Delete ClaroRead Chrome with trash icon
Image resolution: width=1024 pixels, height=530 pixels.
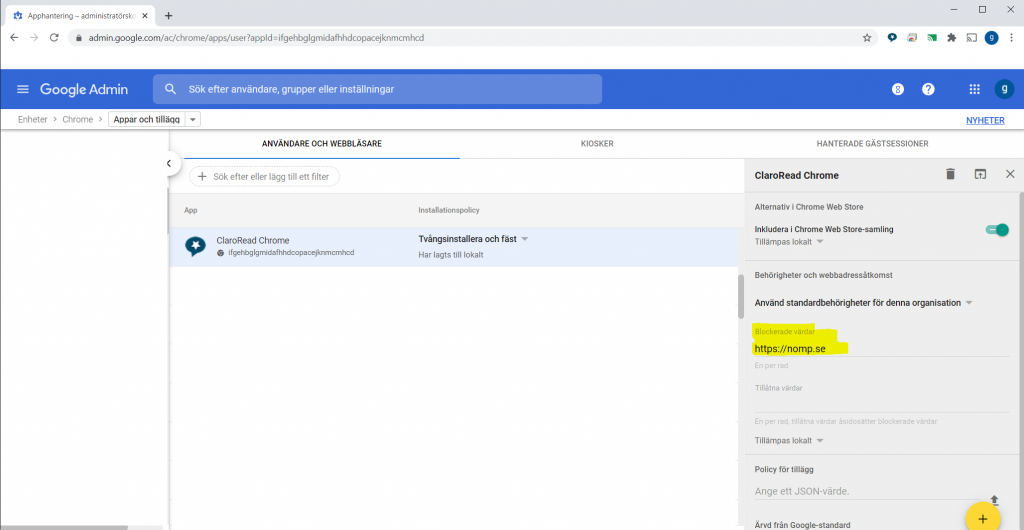point(950,174)
